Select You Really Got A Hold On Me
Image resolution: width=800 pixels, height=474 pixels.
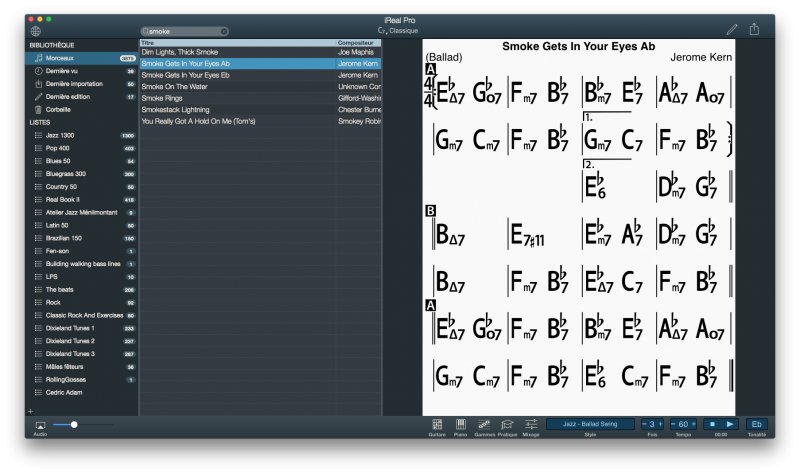(261, 121)
